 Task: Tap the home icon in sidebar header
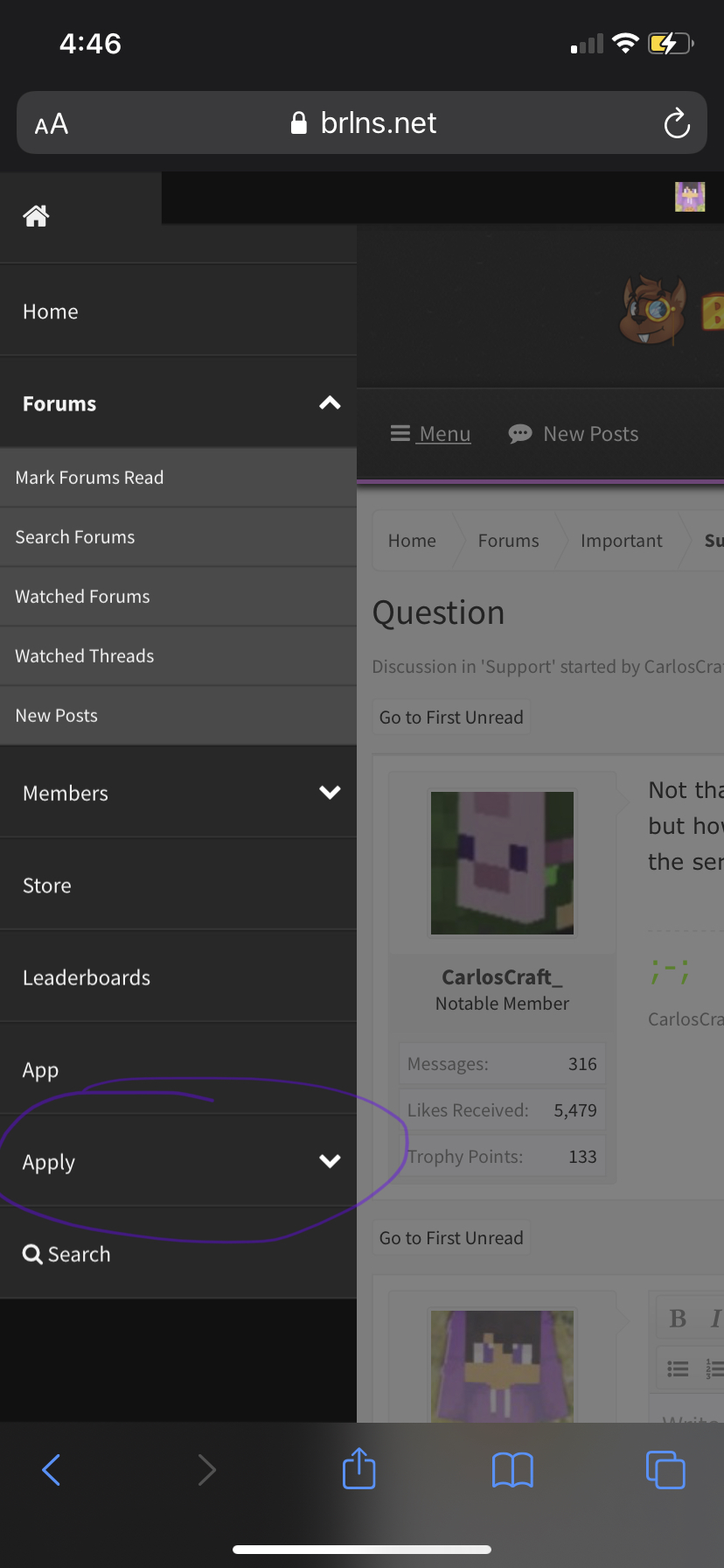click(36, 215)
